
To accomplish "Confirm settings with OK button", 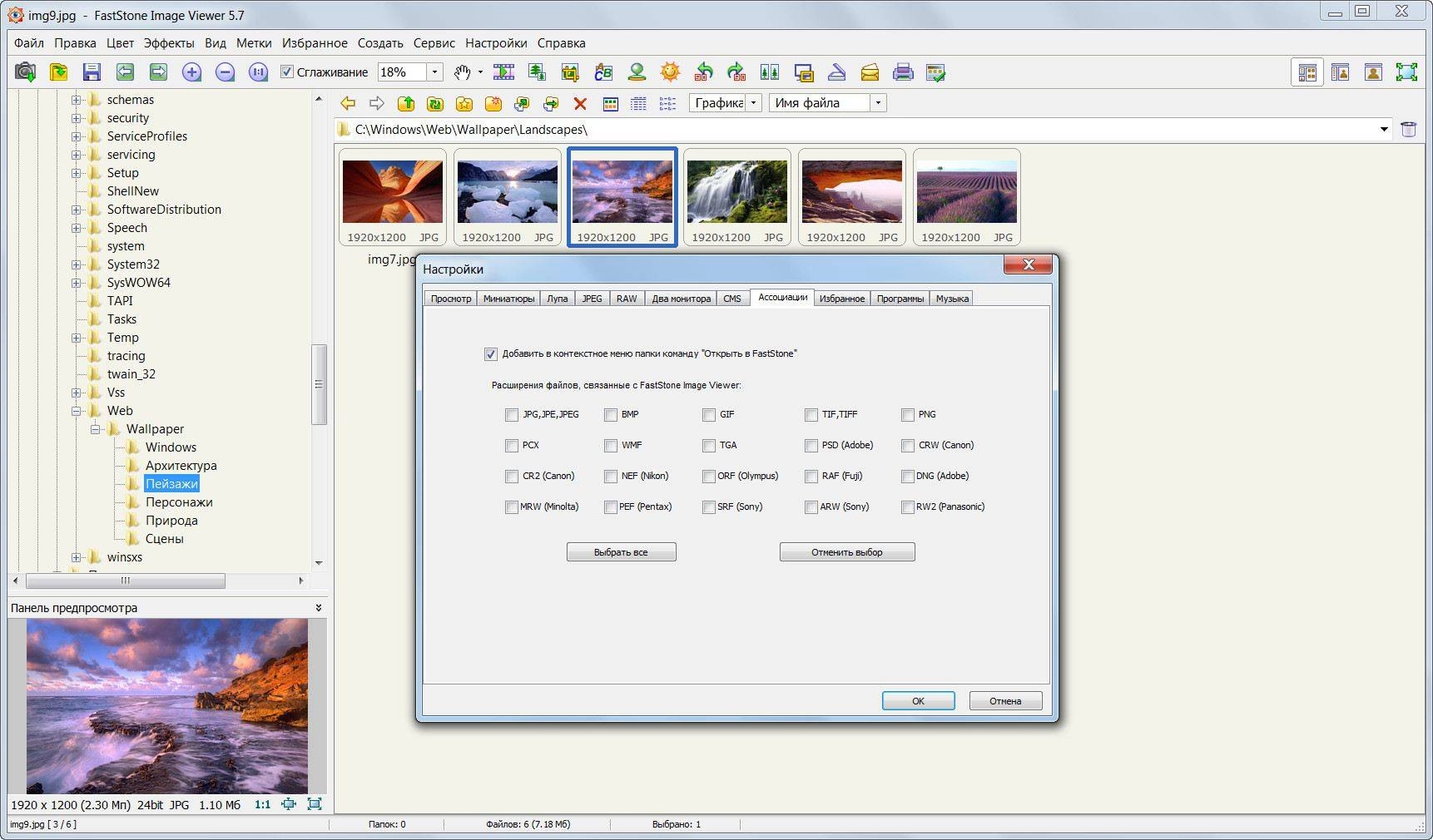I will 918,701.
